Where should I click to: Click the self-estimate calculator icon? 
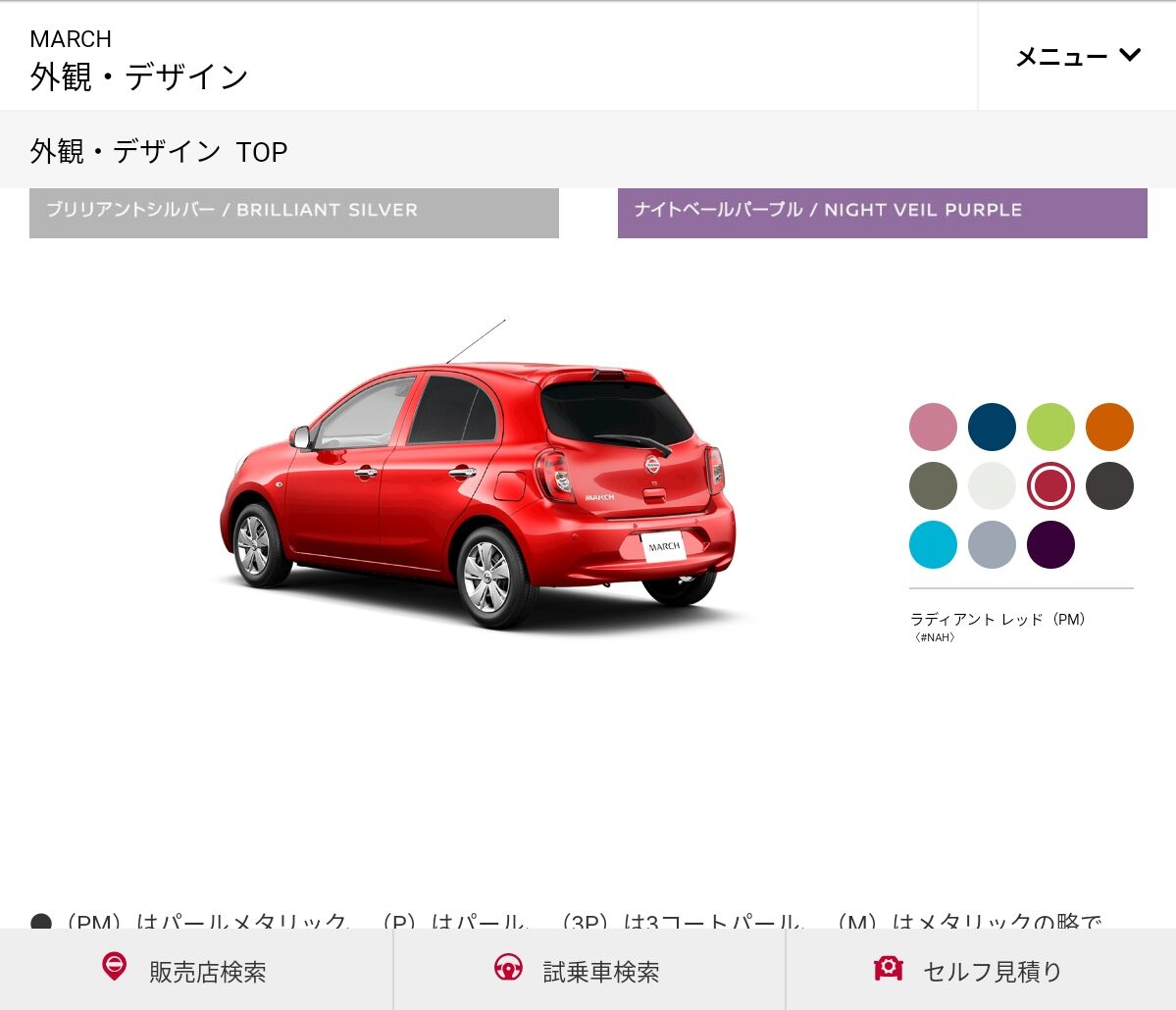tap(888, 967)
